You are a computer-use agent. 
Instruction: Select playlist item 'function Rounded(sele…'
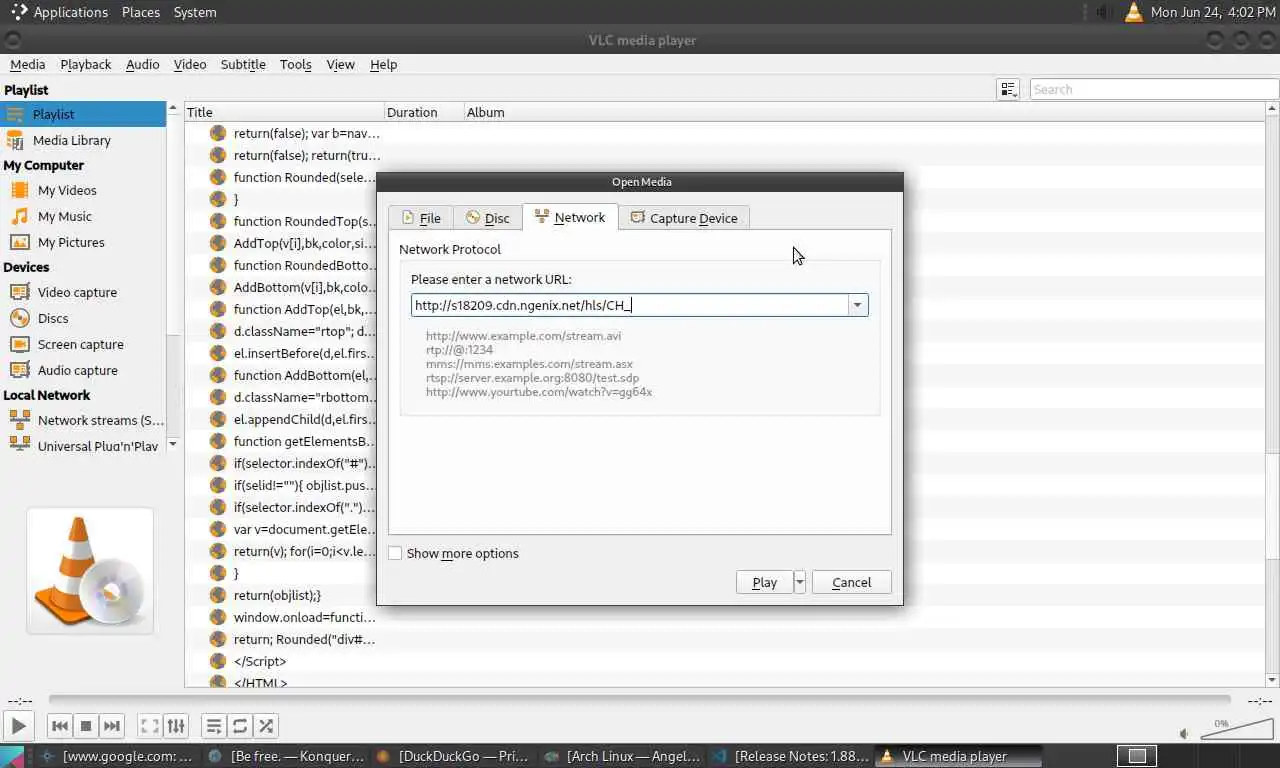point(306,177)
